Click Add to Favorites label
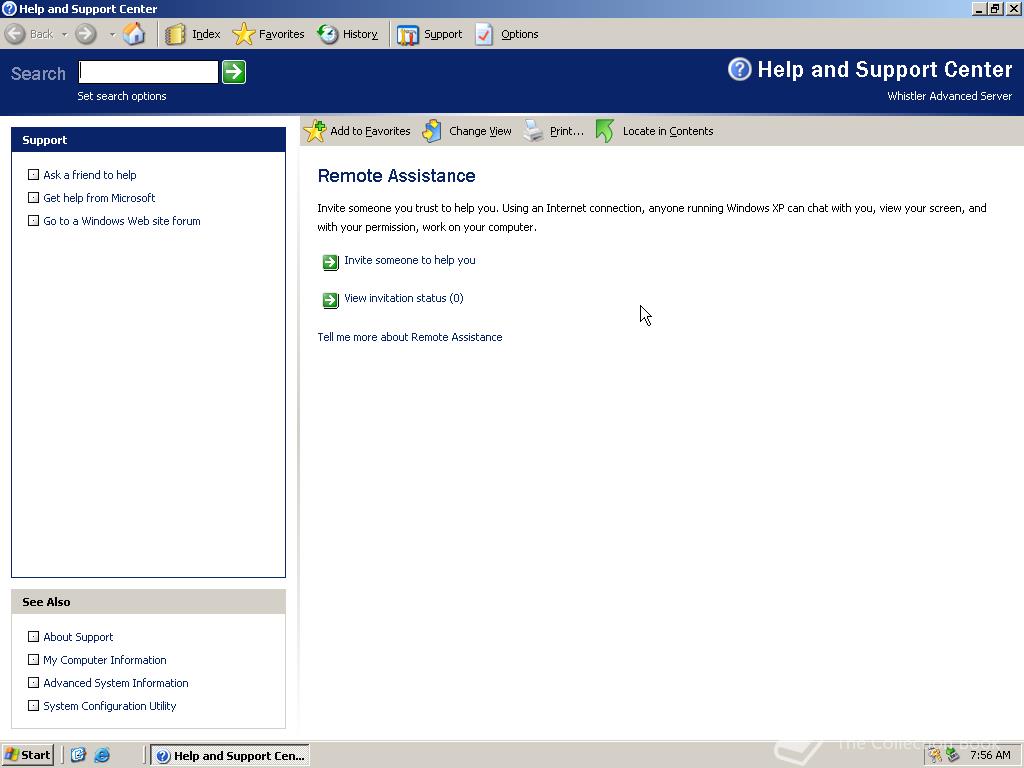Screen dimensions: 1024x768 370,131
